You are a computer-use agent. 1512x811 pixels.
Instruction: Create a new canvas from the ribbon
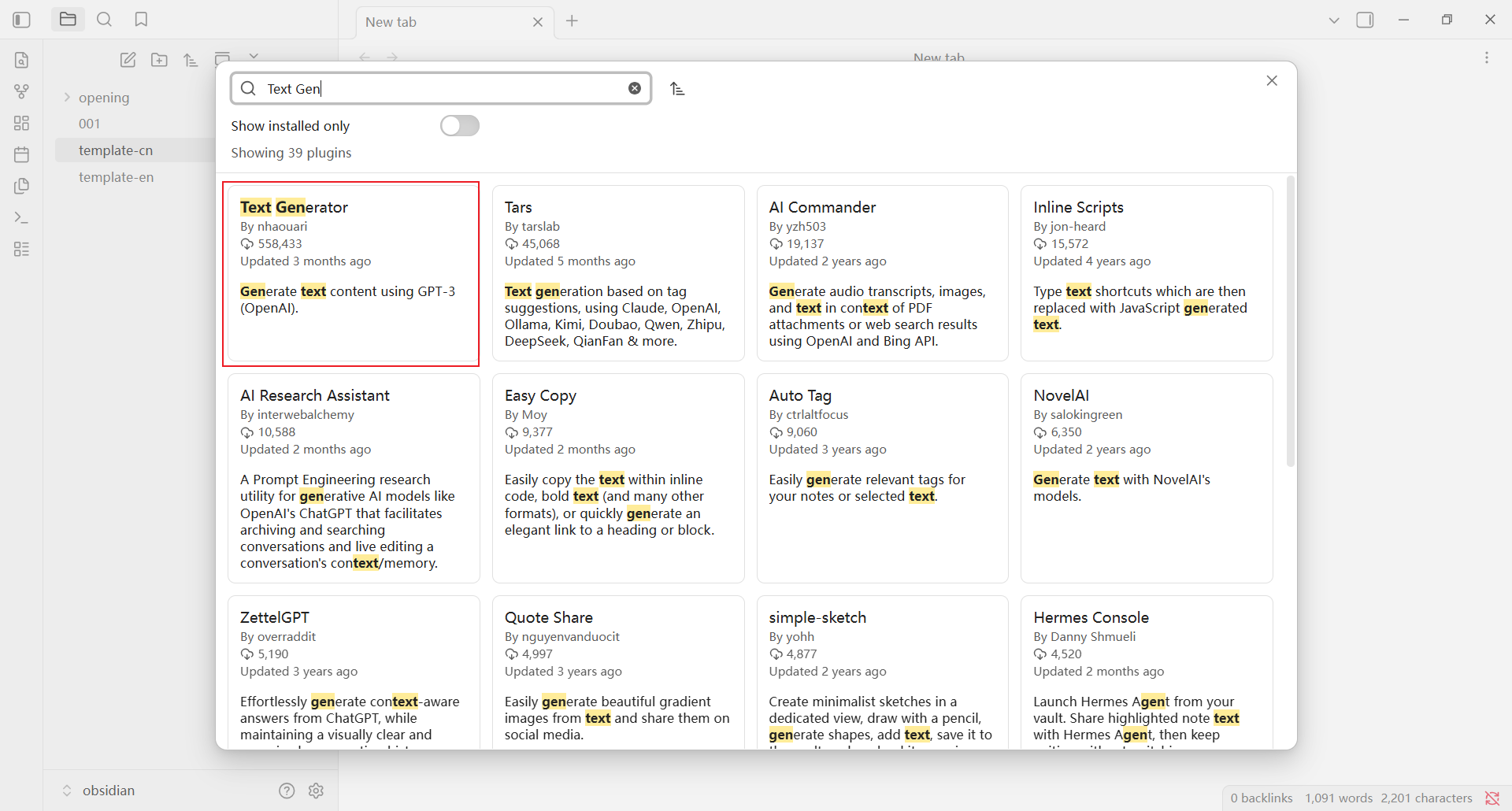pos(21,123)
